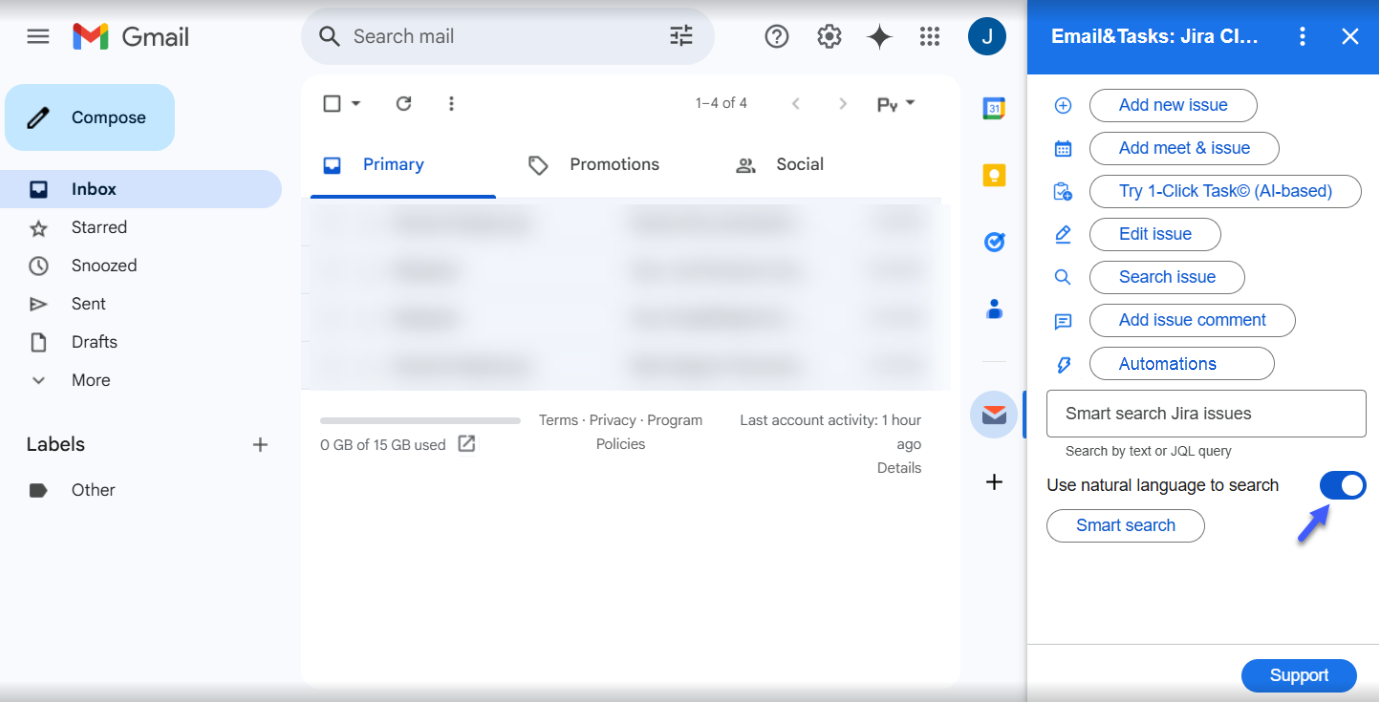Open the Google apps grid
Image resolution: width=1379 pixels, height=702 pixels.
pyautogui.click(x=929, y=37)
